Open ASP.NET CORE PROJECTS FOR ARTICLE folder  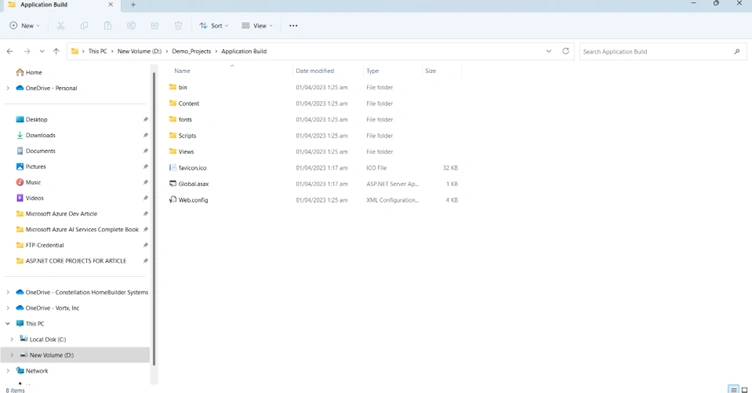click(x=77, y=261)
